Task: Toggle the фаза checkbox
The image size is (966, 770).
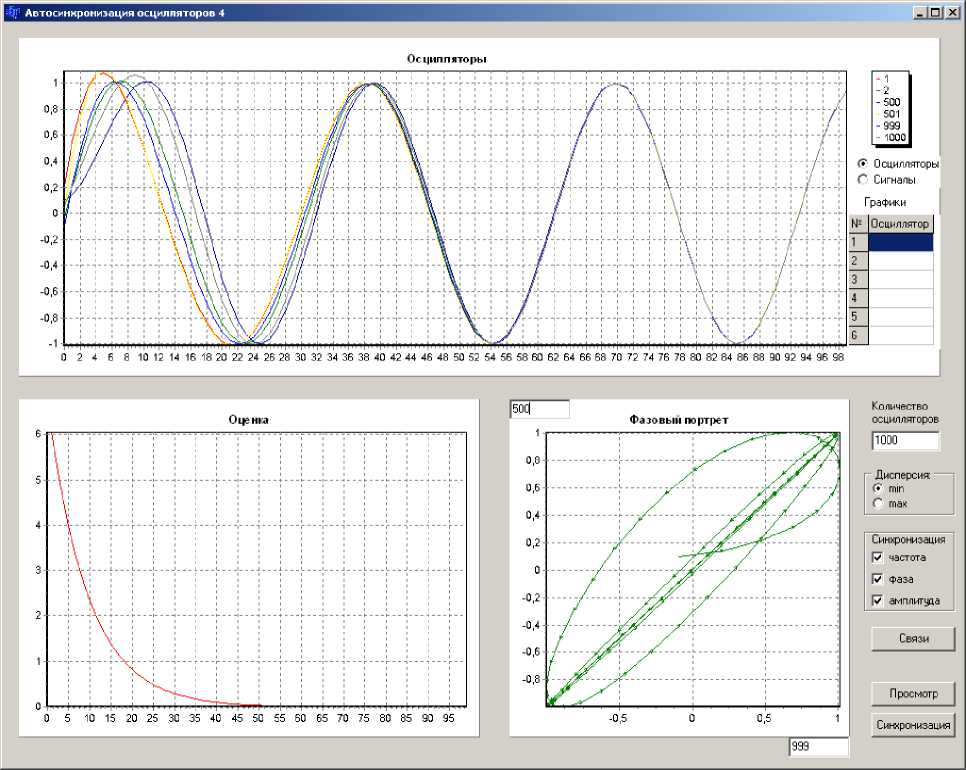Action: [878, 579]
